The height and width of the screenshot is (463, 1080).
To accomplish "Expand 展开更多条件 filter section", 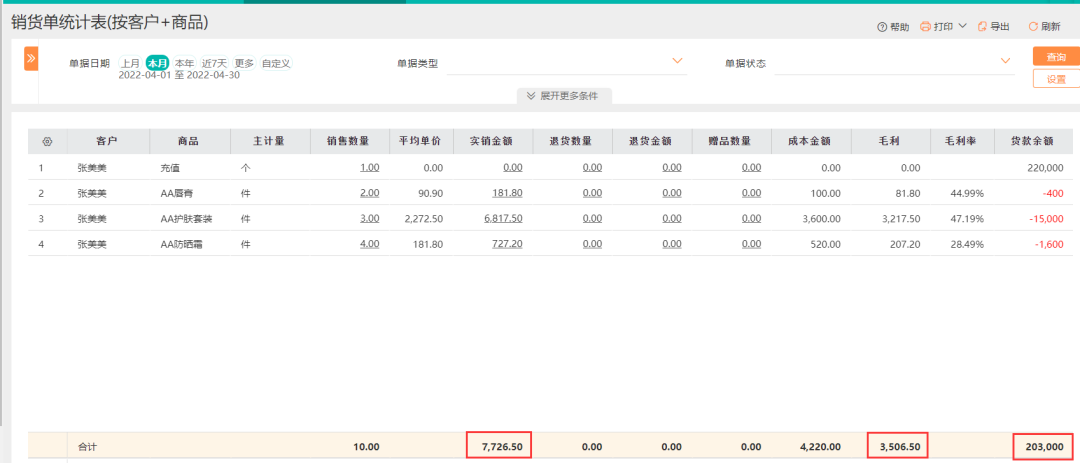I will (x=565, y=96).
